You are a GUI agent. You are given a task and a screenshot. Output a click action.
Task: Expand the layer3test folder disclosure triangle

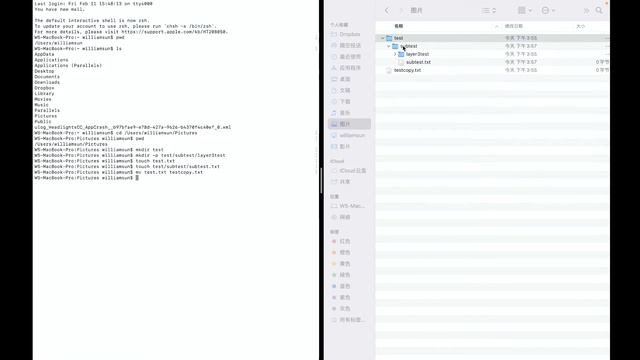point(395,54)
